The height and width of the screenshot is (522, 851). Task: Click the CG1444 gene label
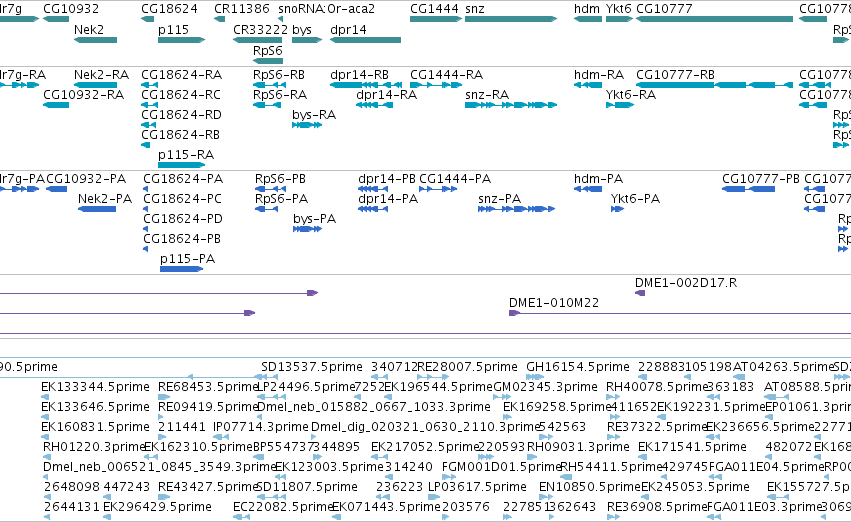tap(434, 9)
